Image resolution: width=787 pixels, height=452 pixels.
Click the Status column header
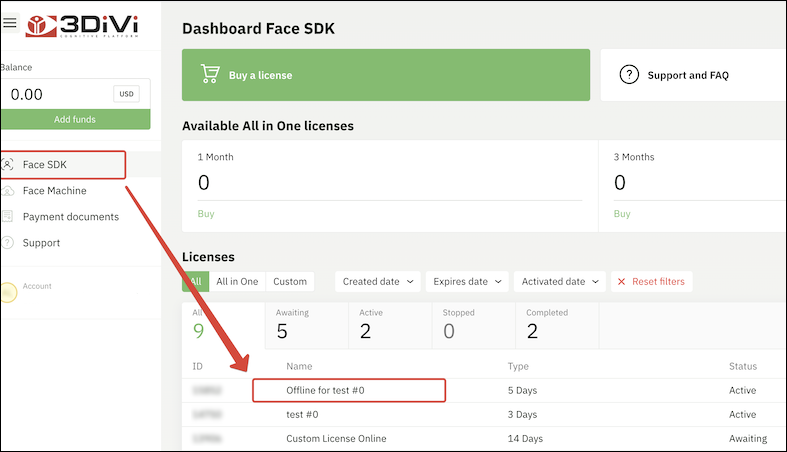coord(743,366)
